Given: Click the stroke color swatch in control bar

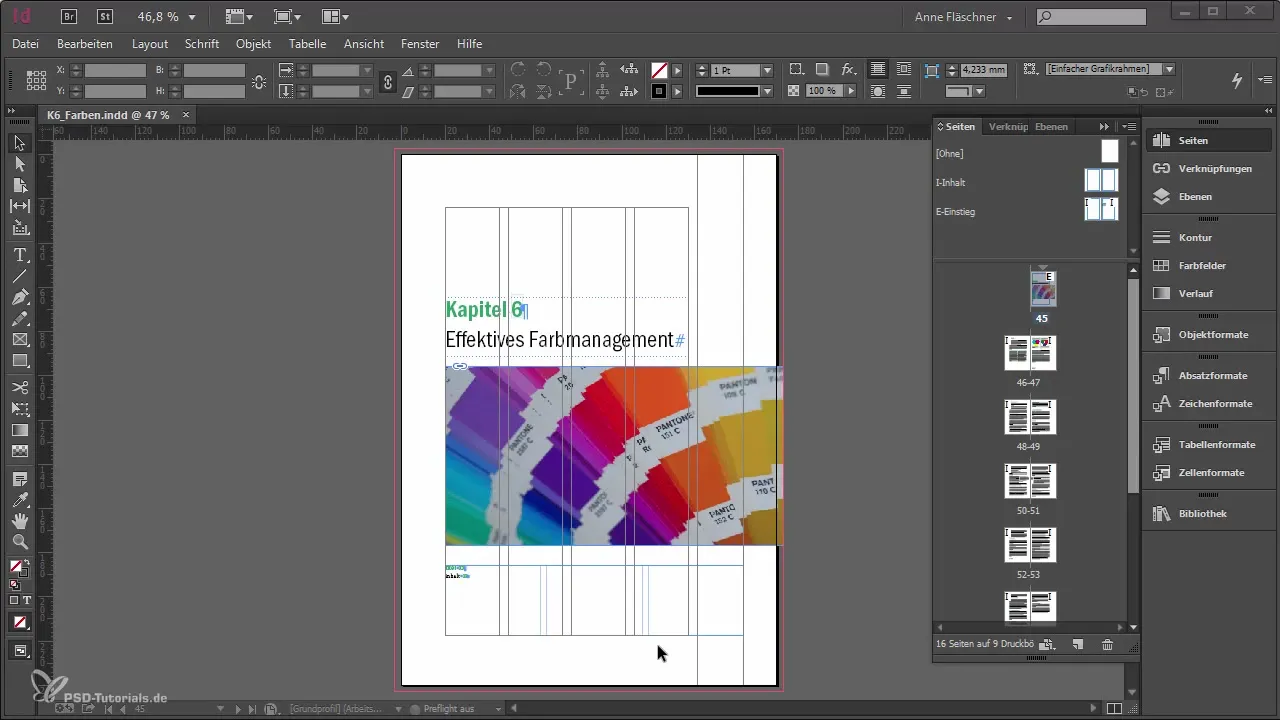Looking at the screenshot, I should tap(659, 91).
